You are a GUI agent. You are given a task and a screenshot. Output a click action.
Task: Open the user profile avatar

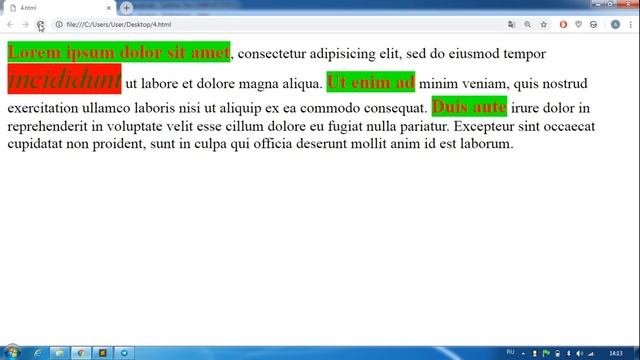[615, 24]
